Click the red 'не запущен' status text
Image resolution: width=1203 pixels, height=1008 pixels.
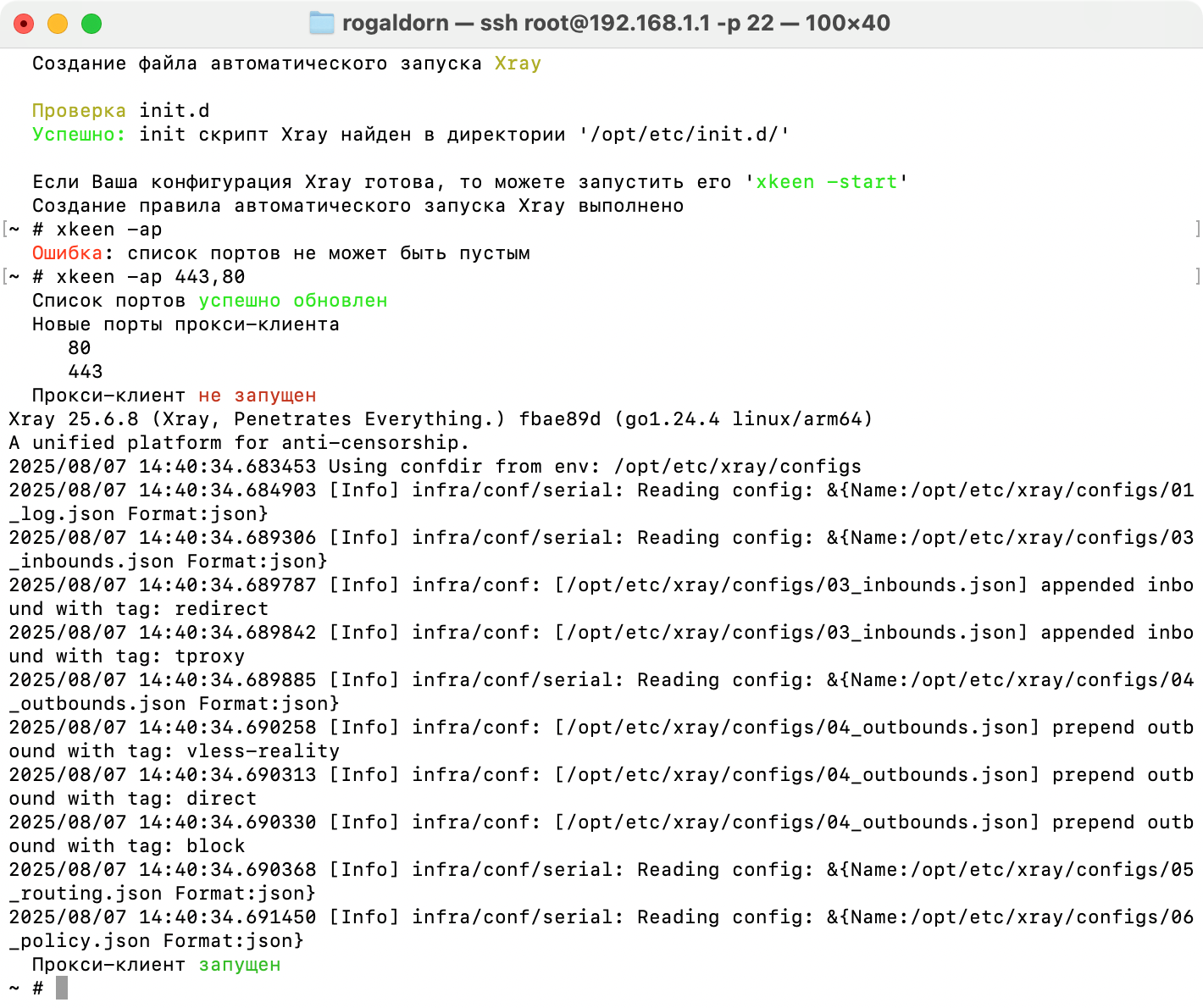coord(257,396)
